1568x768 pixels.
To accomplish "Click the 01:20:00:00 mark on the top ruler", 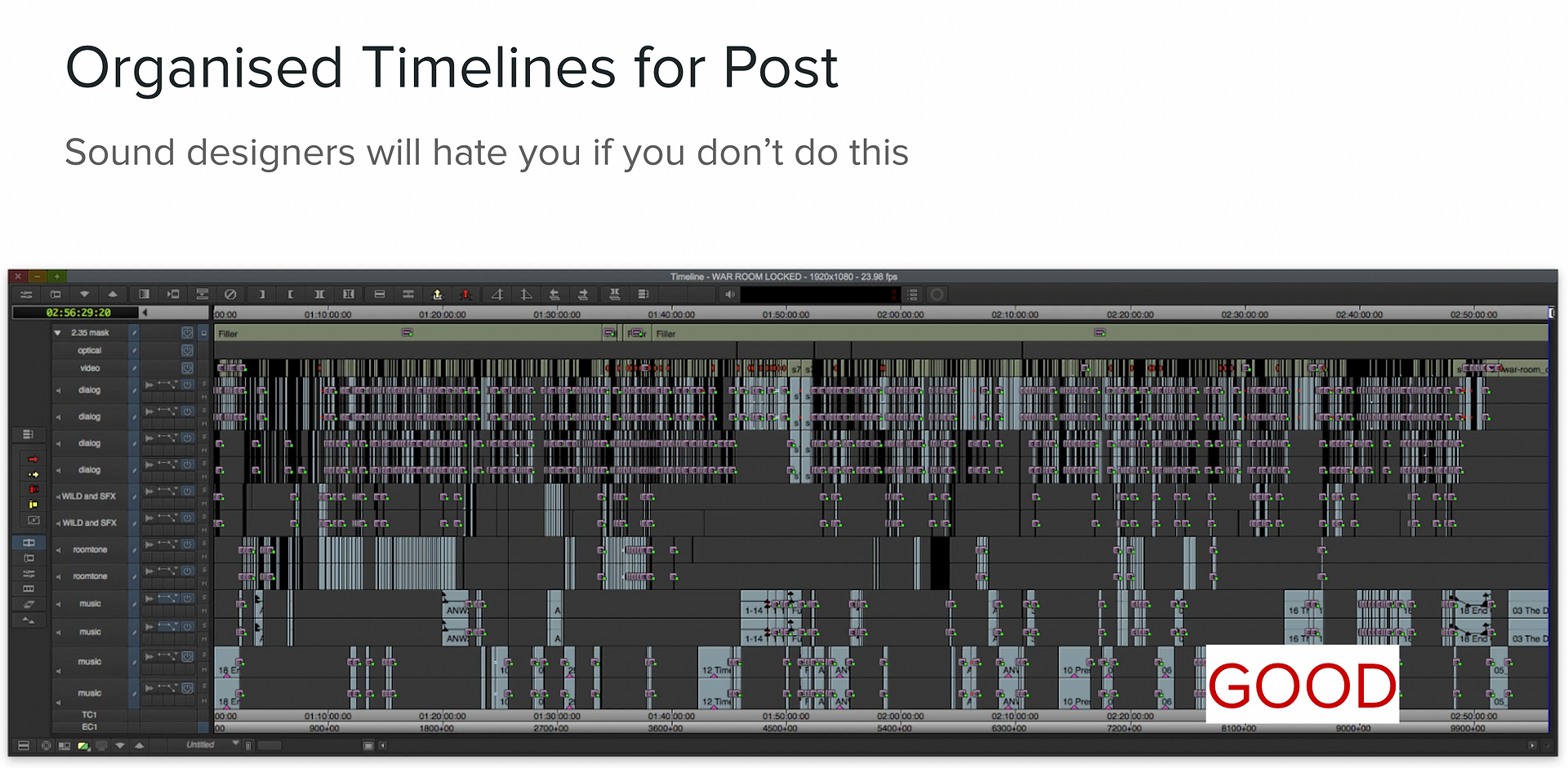I will click(443, 314).
